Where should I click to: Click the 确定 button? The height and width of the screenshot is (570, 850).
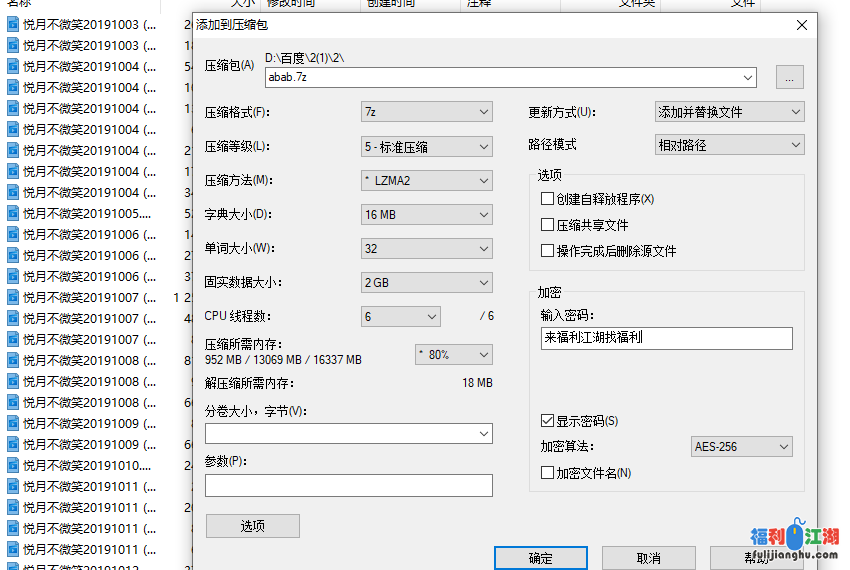coord(540,558)
